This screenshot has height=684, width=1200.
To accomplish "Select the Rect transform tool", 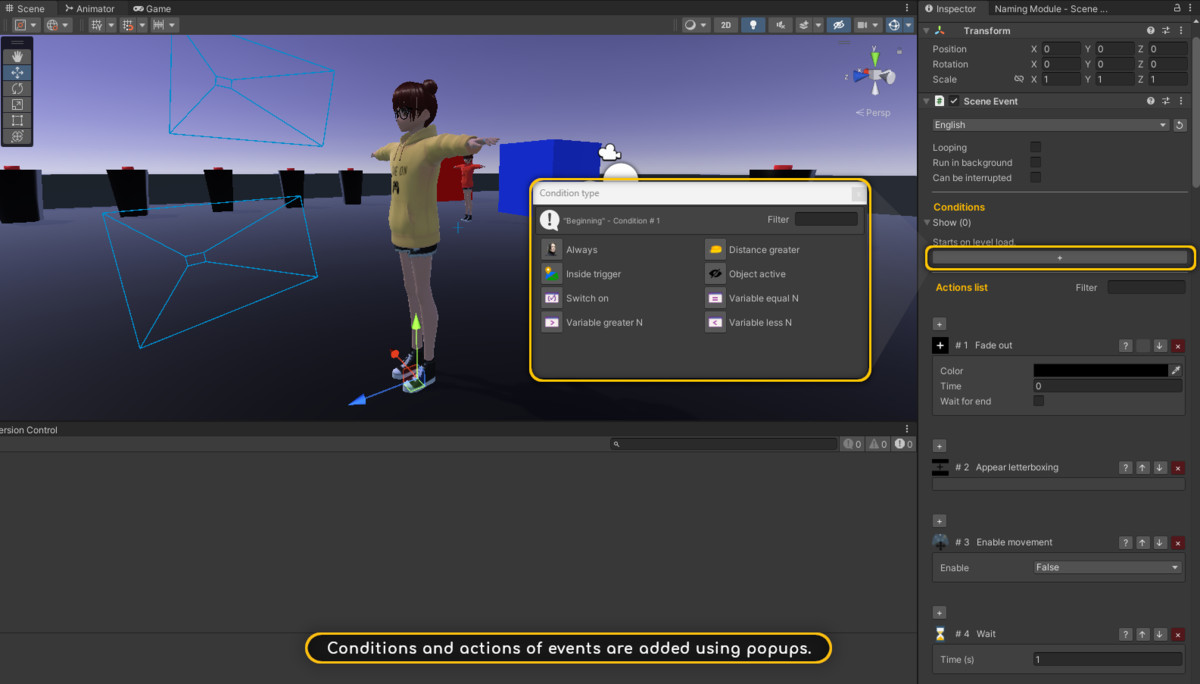I will tap(17, 121).
